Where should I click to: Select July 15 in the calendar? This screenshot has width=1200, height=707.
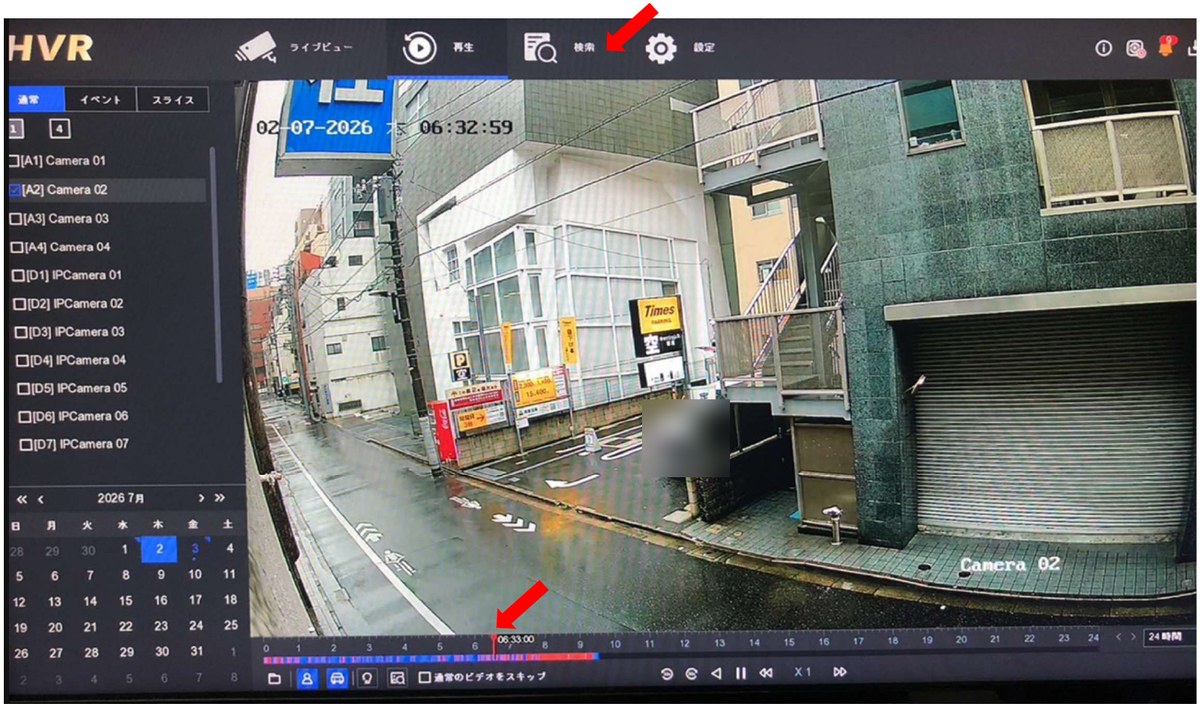click(125, 601)
